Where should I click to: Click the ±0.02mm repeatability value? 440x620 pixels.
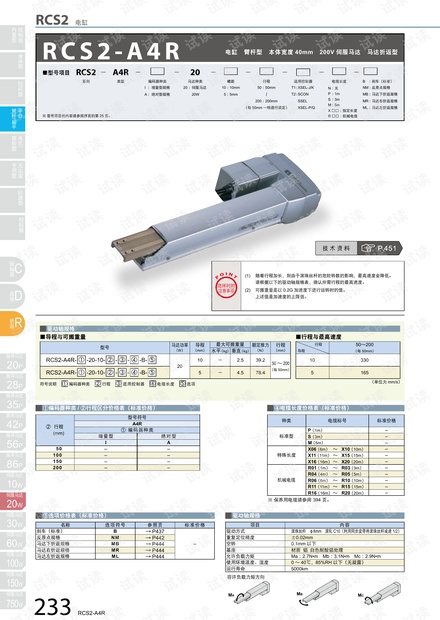302,537
